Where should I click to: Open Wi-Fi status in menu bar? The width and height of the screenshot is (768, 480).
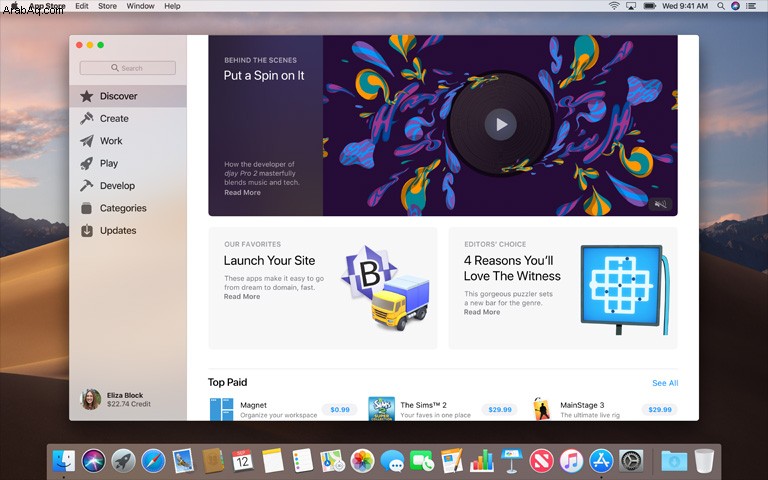[x=614, y=6]
